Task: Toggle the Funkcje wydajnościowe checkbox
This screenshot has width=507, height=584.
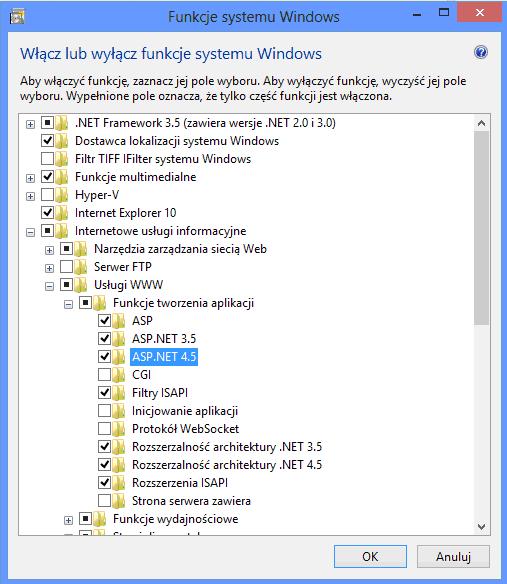Action: click(x=85, y=518)
